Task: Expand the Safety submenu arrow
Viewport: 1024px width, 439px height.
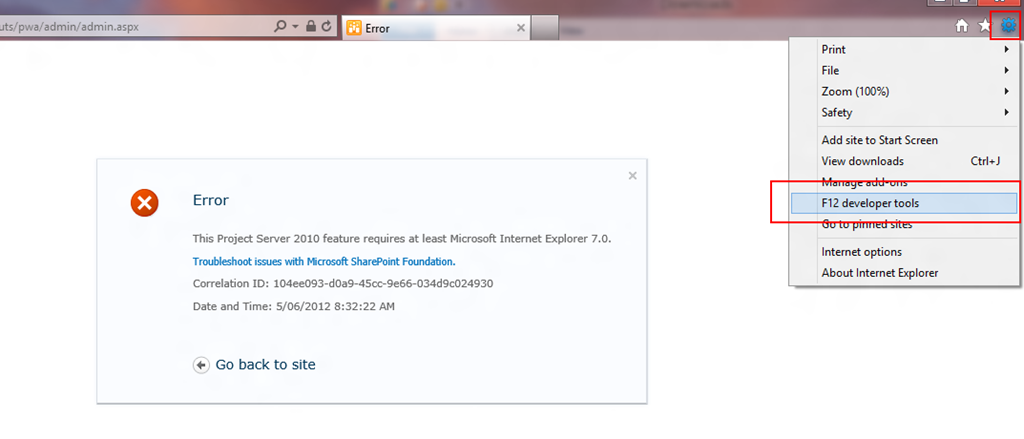Action: pos(1007,112)
